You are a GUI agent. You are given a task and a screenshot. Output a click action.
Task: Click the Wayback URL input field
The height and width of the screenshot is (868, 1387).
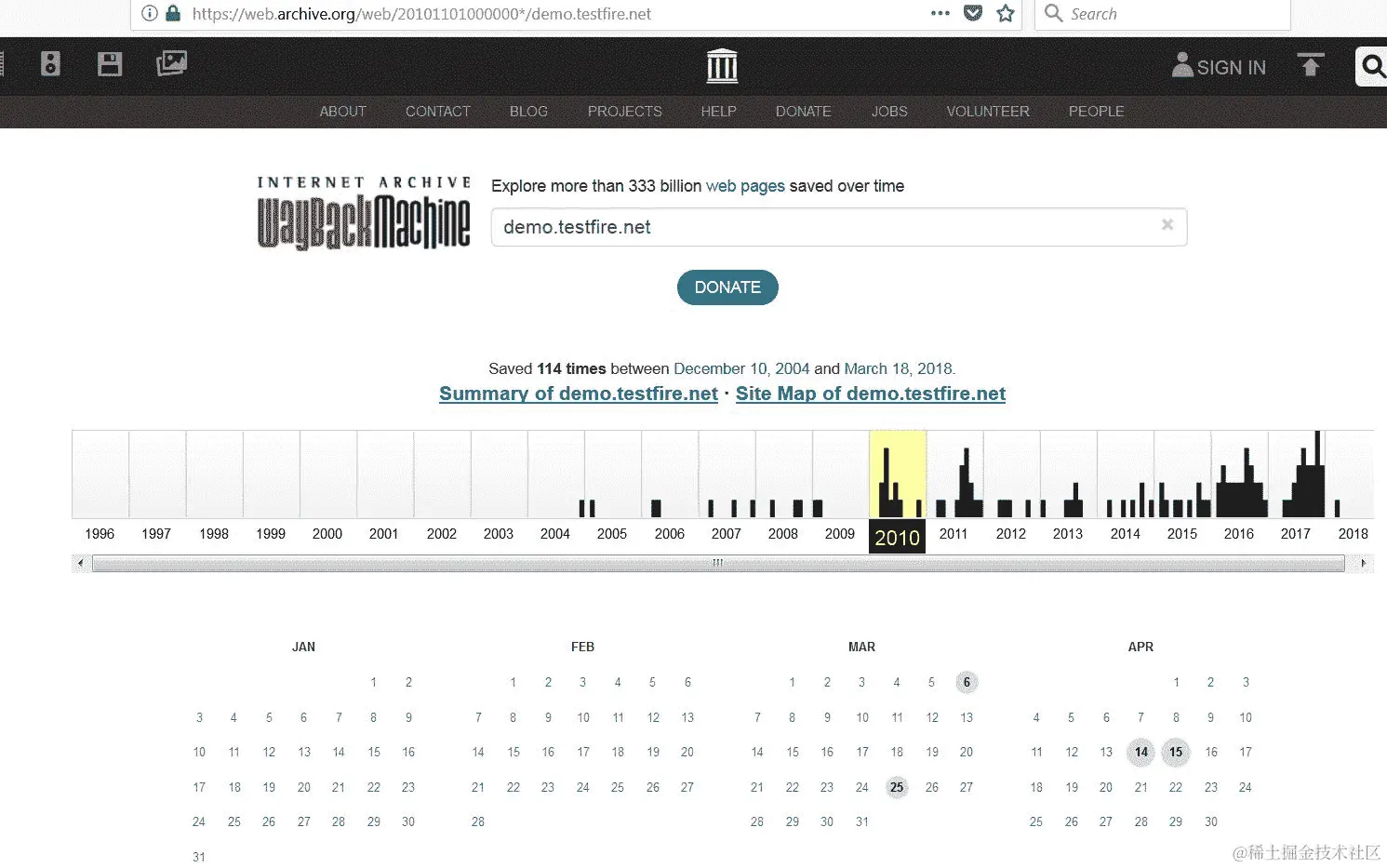839,227
